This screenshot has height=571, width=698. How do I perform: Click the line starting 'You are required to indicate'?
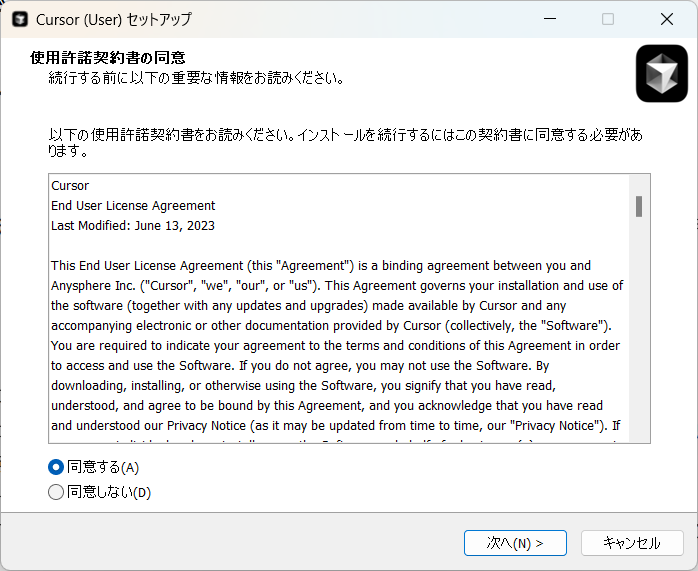point(335,346)
